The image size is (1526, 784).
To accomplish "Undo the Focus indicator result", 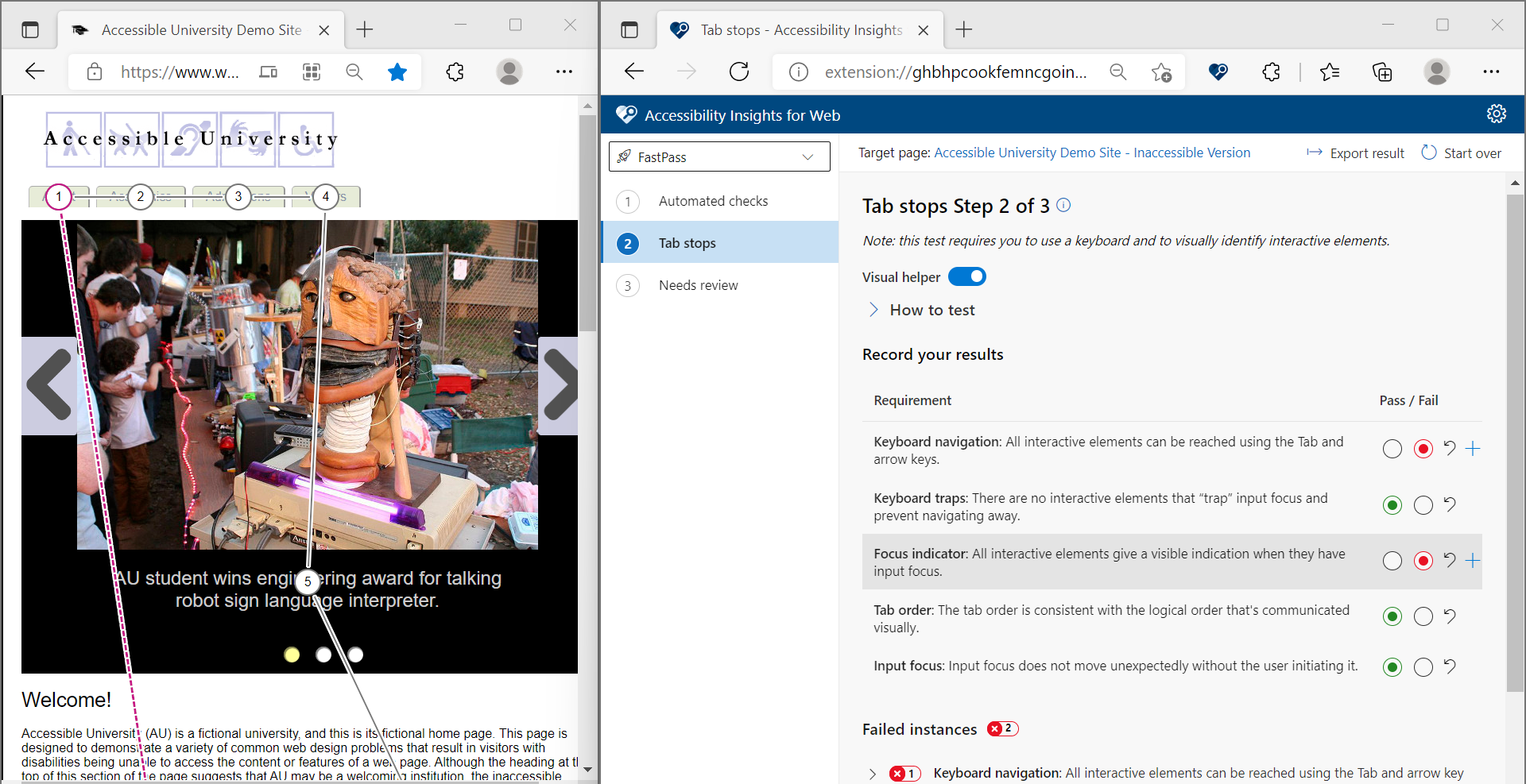I will (x=1450, y=560).
